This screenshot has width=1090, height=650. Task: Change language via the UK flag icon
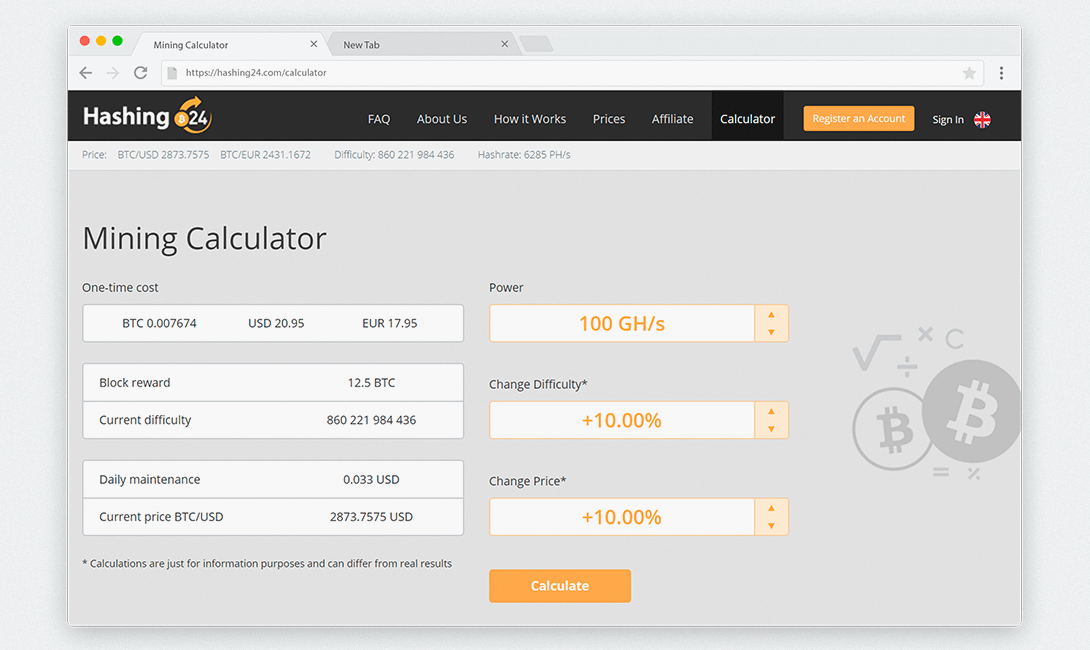click(x=982, y=120)
